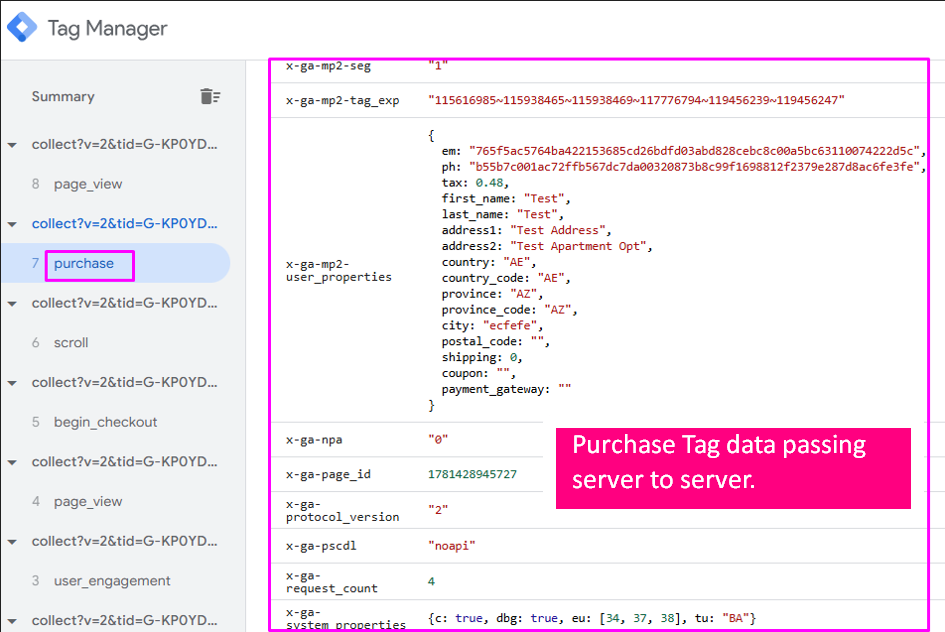The image size is (945, 632).
Task: Select the 3 user_engagement event
Action: click(112, 581)
